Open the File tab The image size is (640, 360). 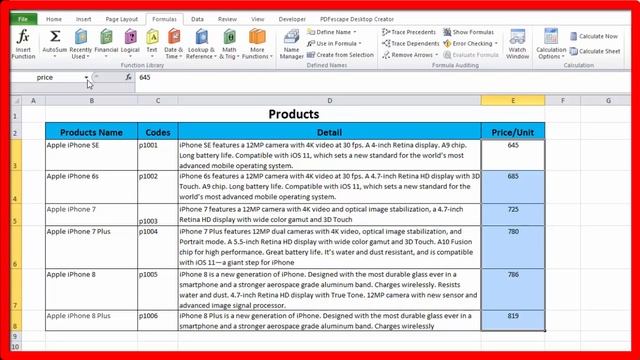(23, 19)
